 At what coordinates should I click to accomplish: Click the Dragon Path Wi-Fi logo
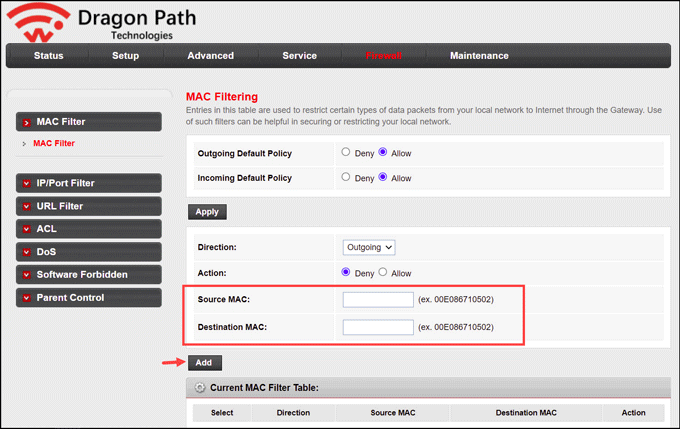click(38, 23)
